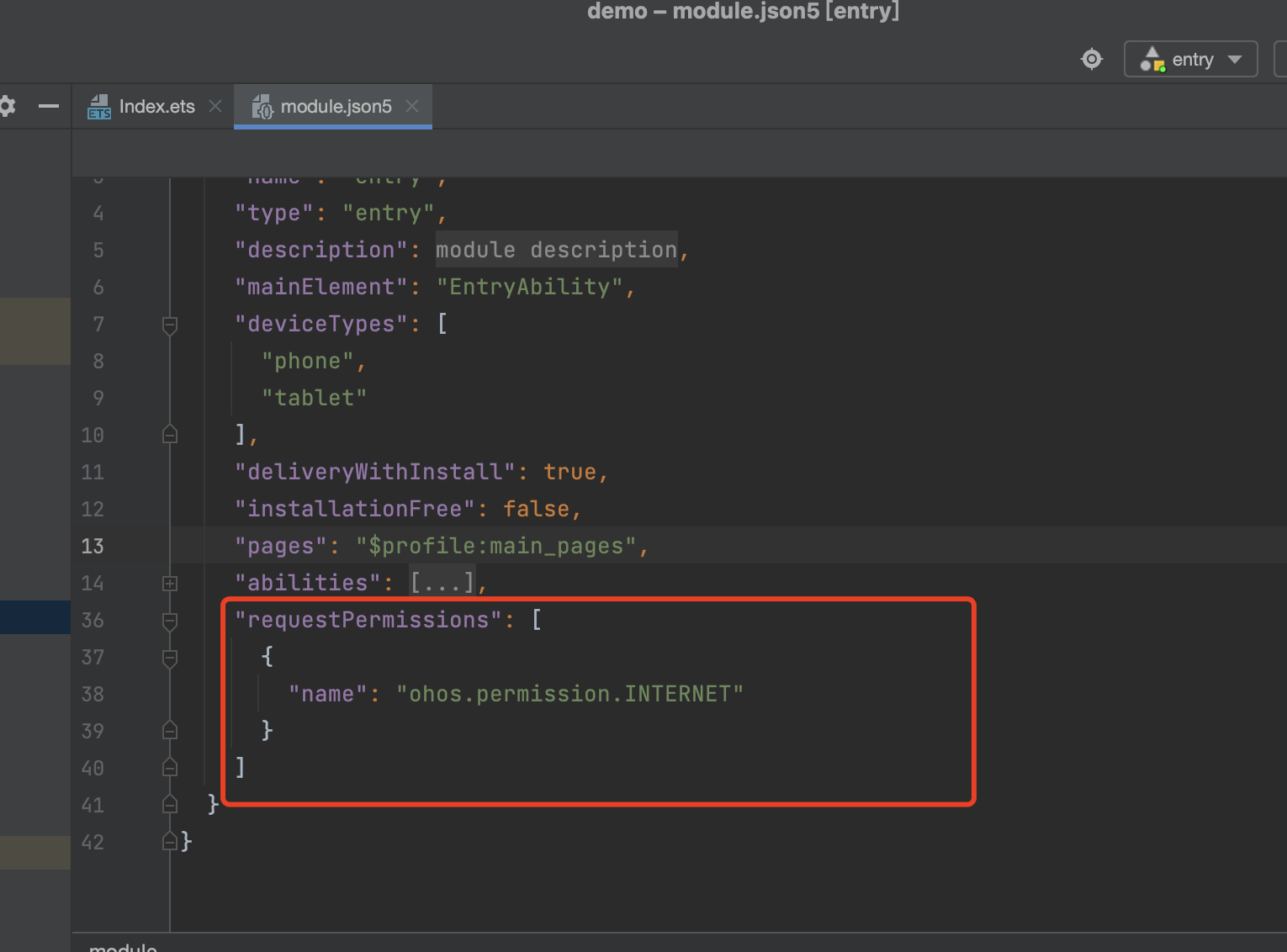Click the "$profile:main_pages" value

[x=496, y=546]
